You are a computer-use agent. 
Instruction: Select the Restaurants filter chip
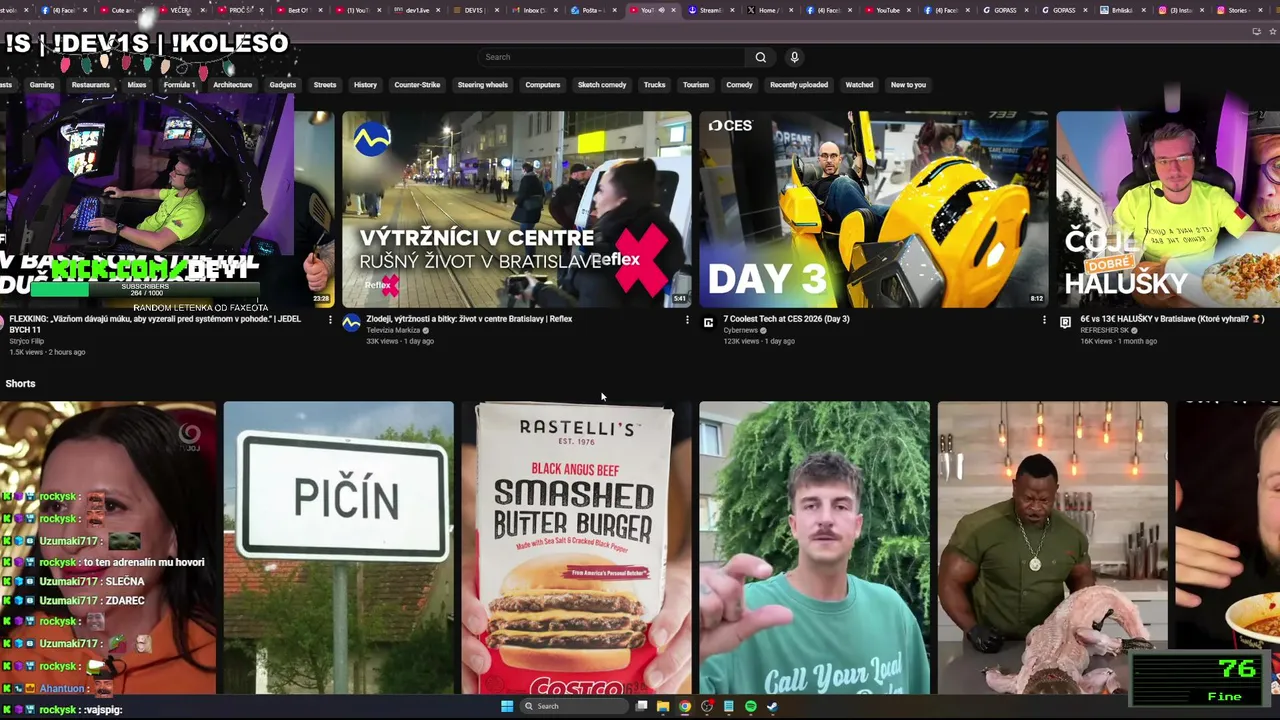(90, 85)
